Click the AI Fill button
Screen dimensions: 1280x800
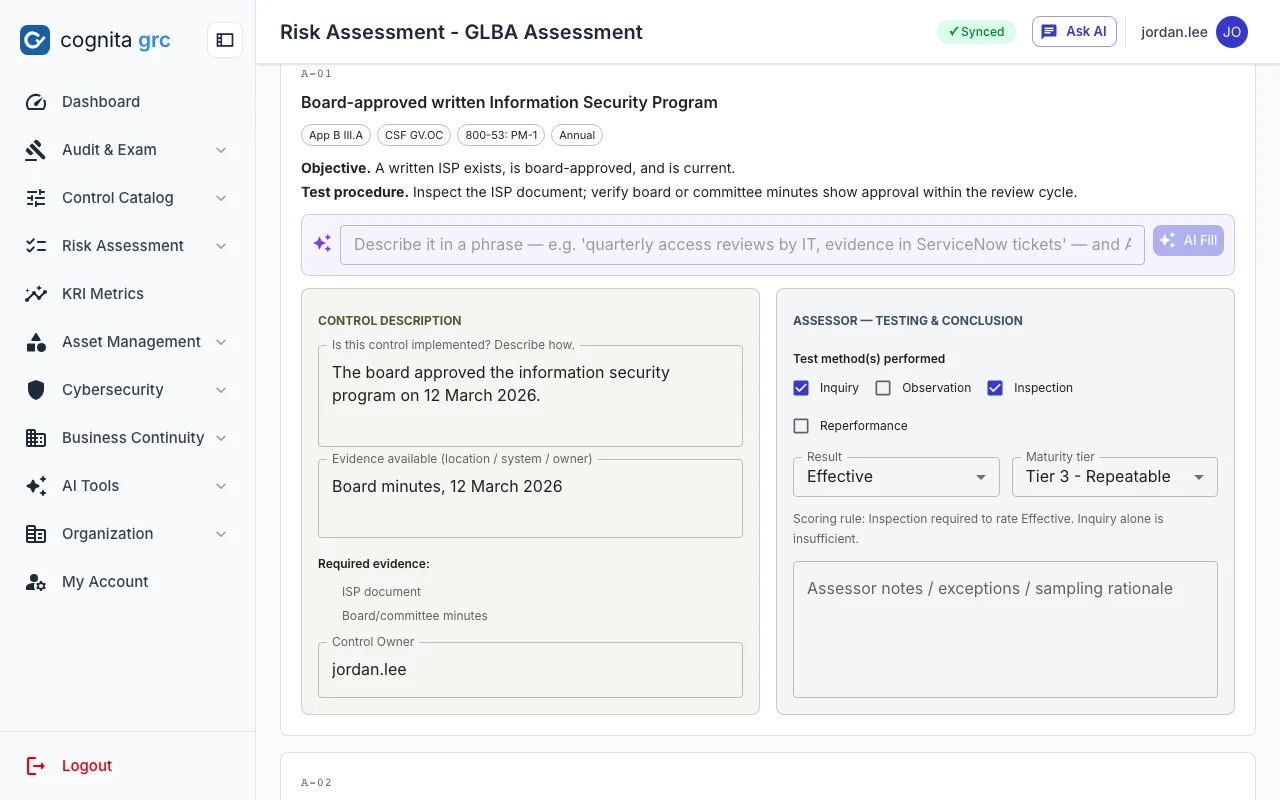click(x=1188, y=241)
